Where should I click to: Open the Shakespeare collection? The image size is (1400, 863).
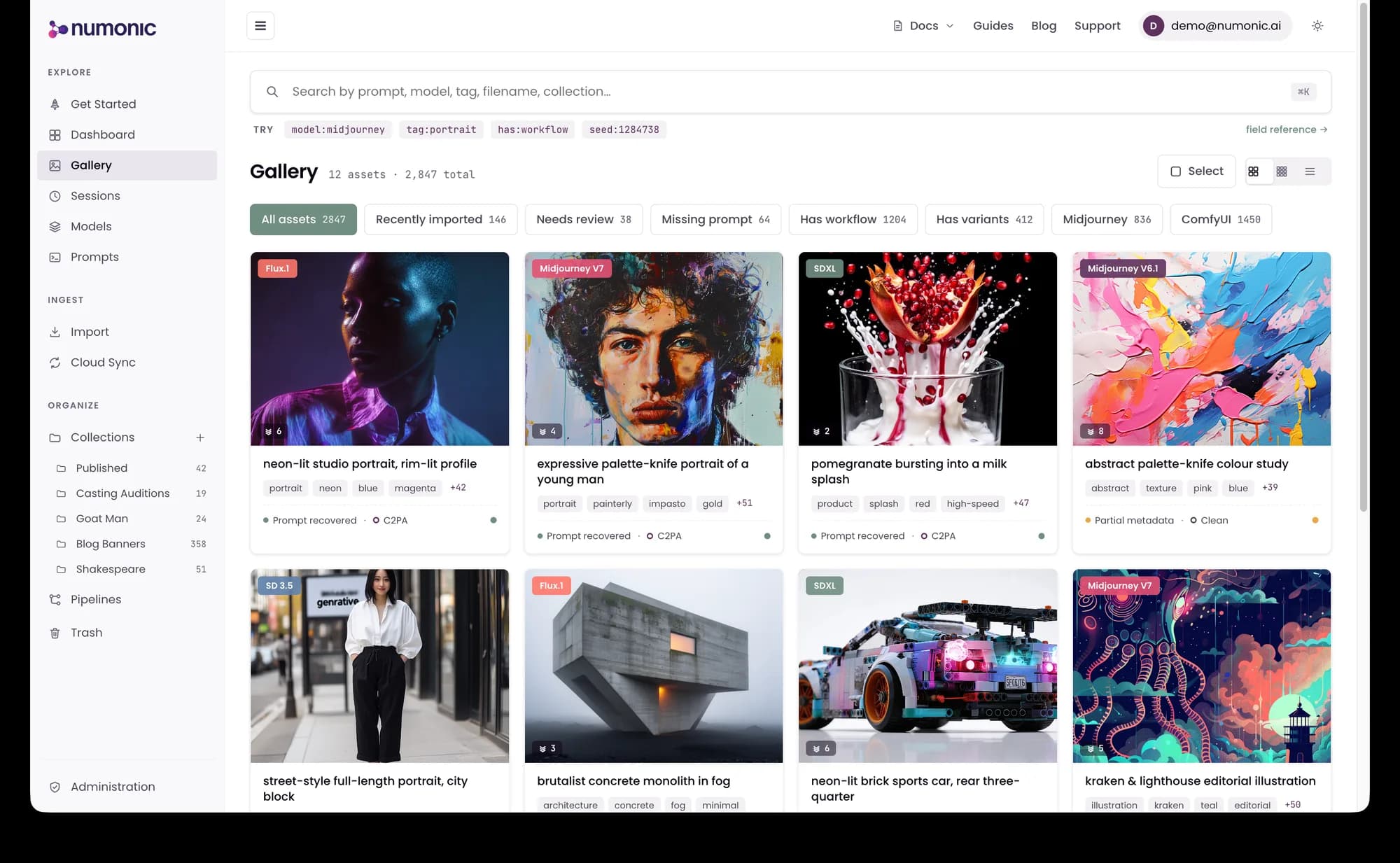(x=130, y=569)
